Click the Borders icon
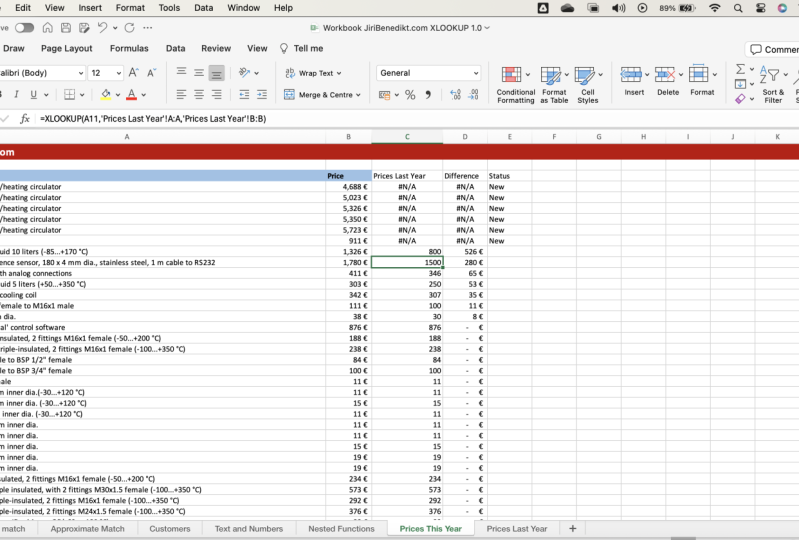The image size is (799, 540). pos(70,94)
